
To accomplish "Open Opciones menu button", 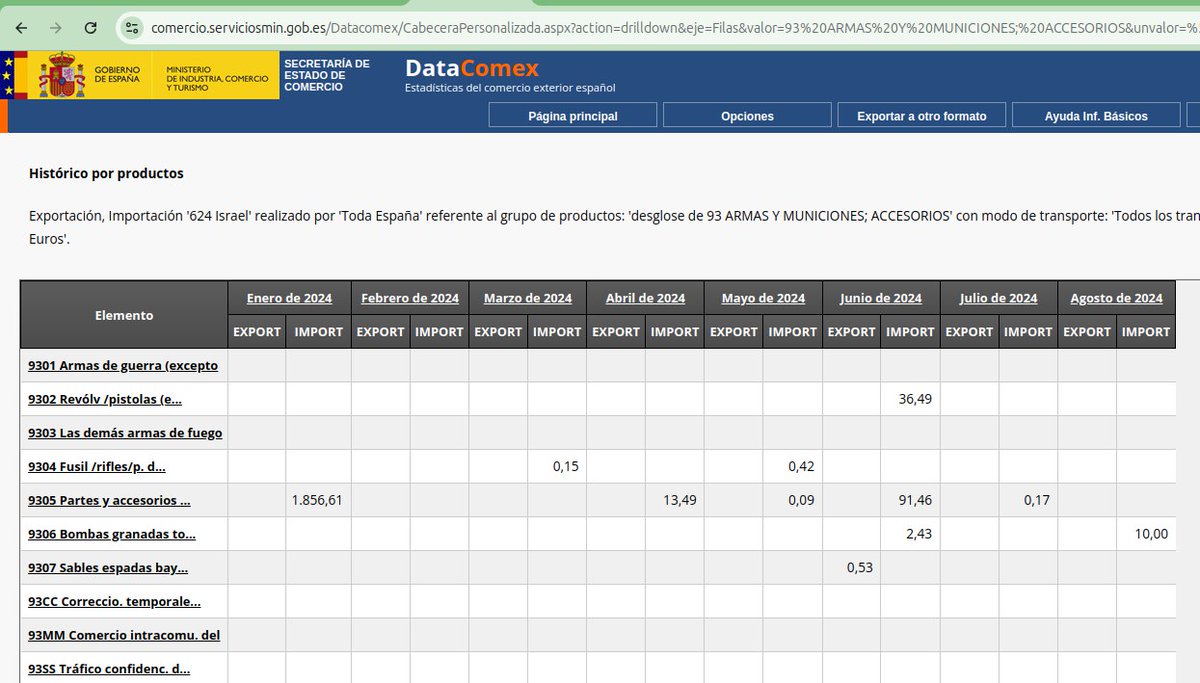I will [x=747, y=116].
